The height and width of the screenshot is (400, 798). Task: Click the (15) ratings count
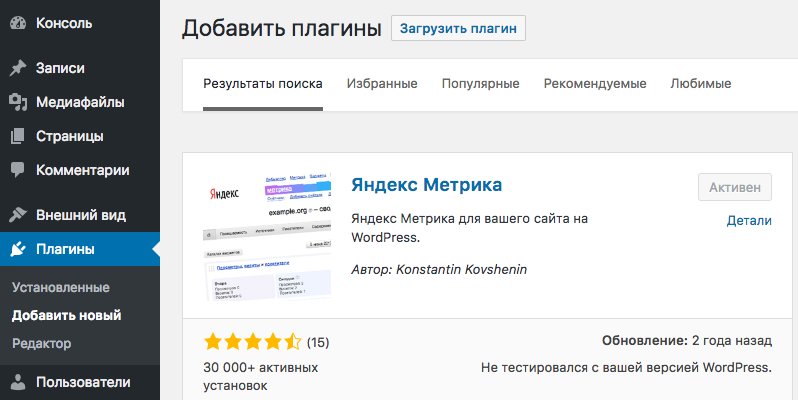coord(318,342)
